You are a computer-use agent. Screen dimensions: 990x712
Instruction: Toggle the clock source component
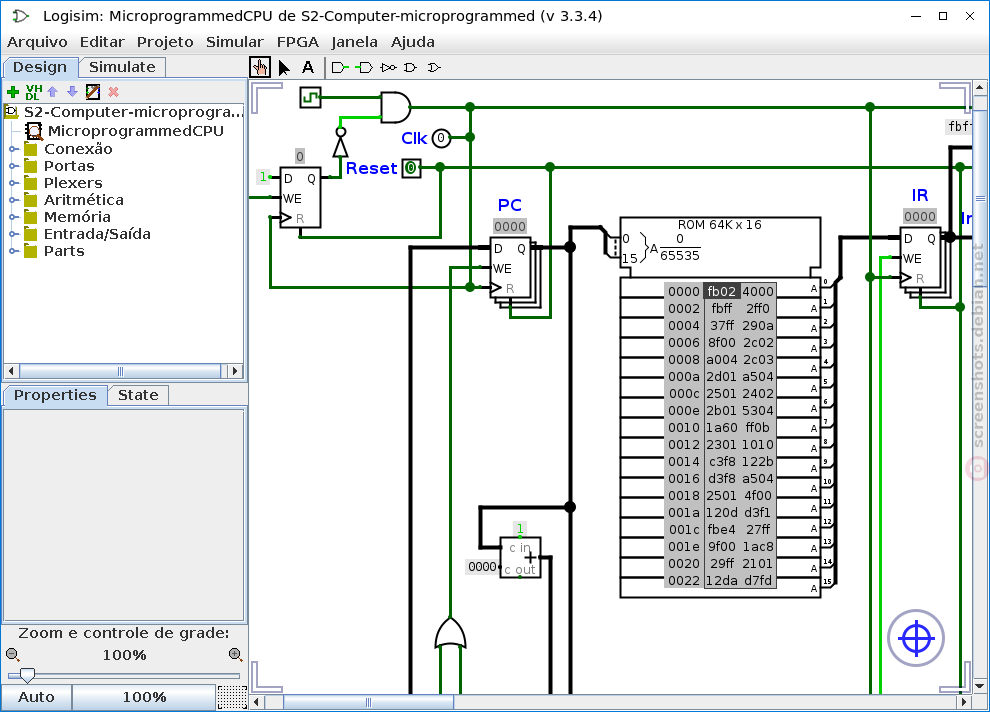[x=310, y=97]
